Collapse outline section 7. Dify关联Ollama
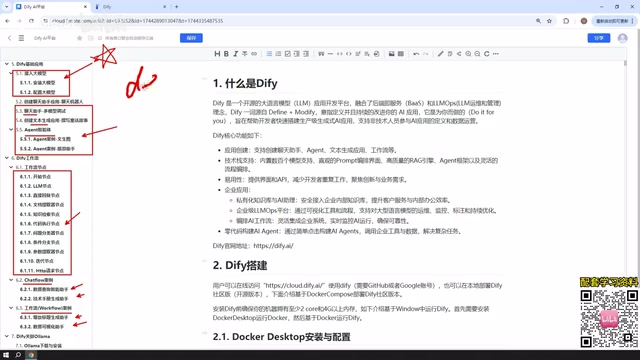640x360 pixels. click(x=7, y=336)
